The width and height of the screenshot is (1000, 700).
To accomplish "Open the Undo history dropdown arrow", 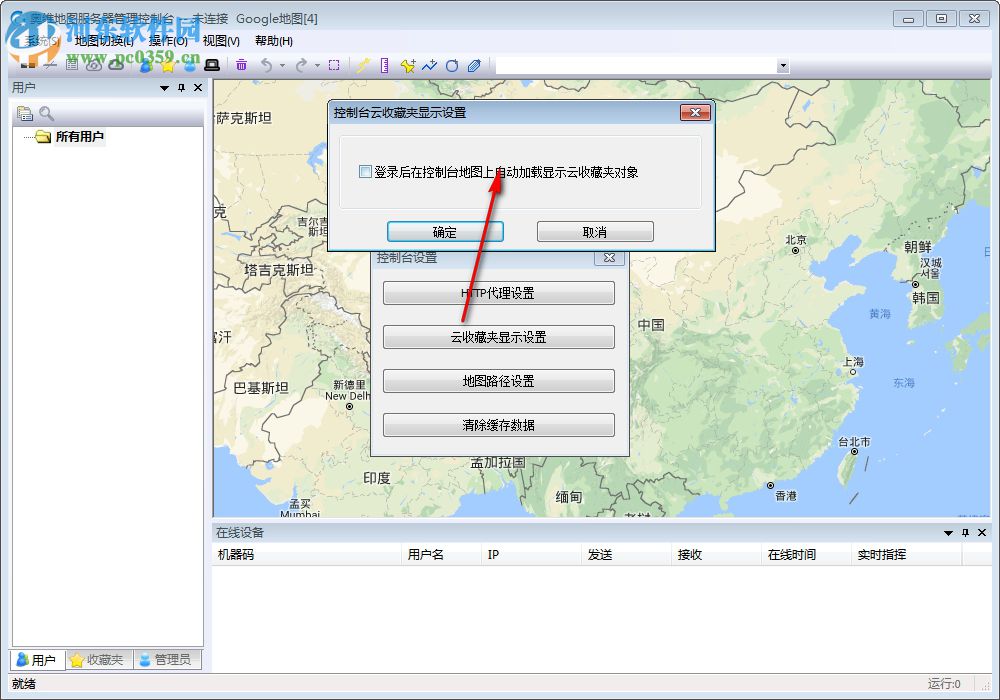I will [x=281, y=65].
